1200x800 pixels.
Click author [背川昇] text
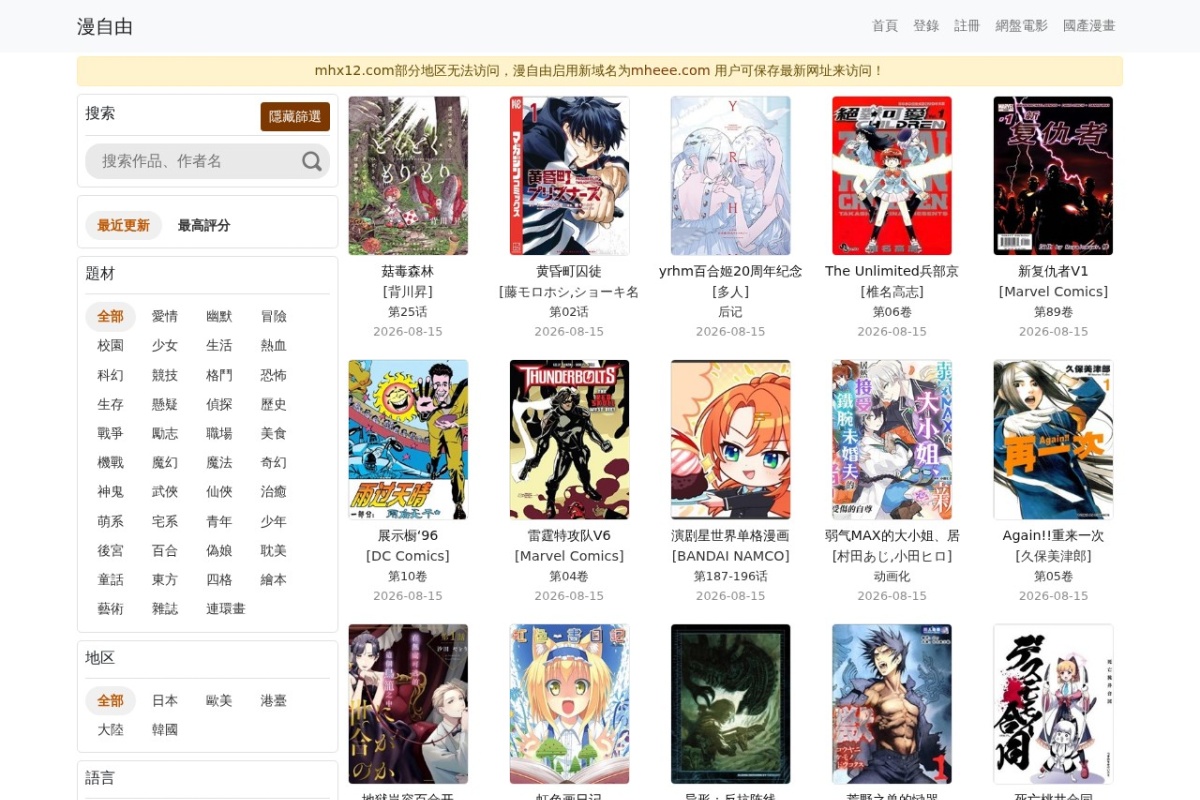point(408,291)
